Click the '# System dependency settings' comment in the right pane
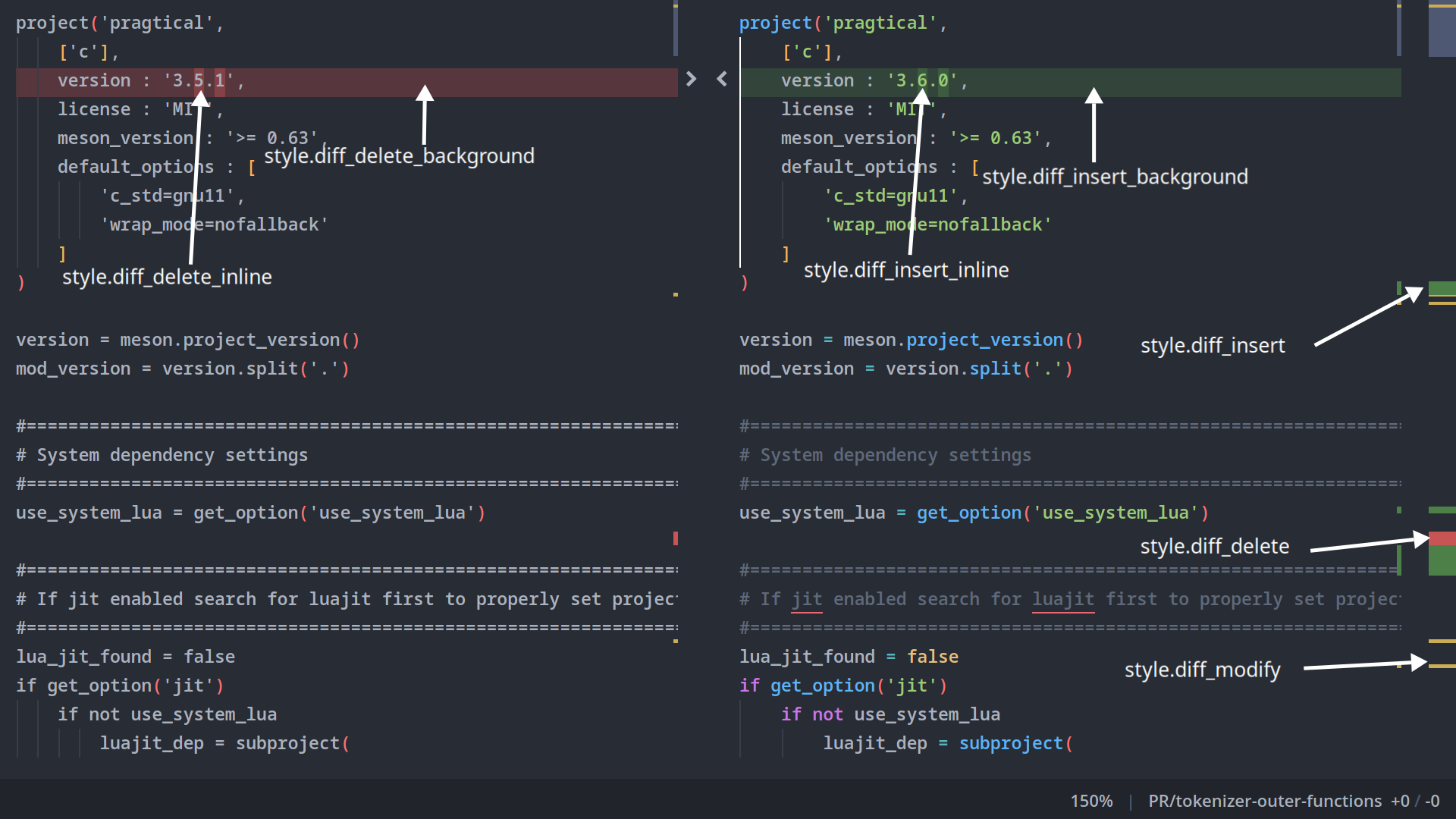The width and height of the screenshot is (1456, 819). click(x=885, y=456)
